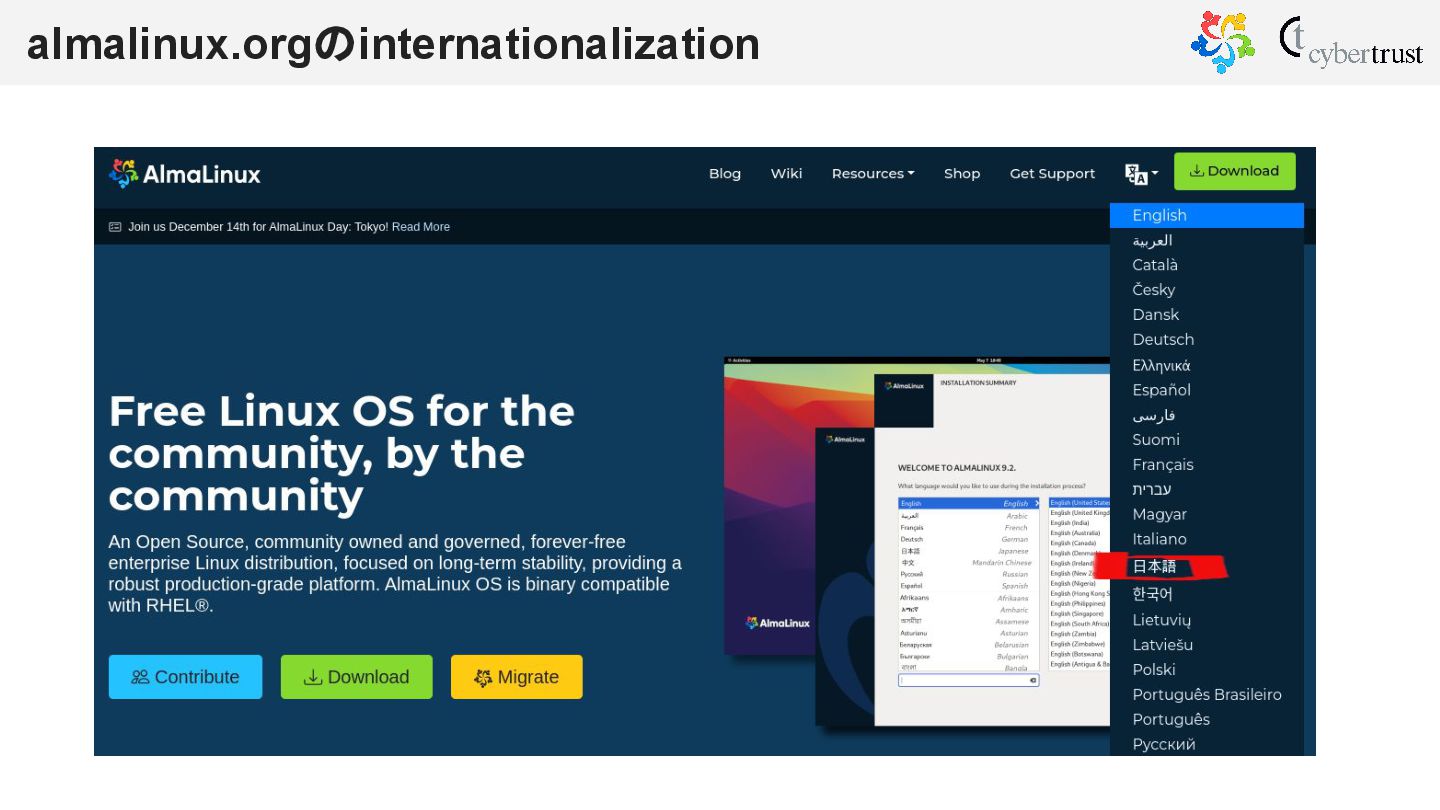
Task: Open the Shop page
Action: coord(962,174)
